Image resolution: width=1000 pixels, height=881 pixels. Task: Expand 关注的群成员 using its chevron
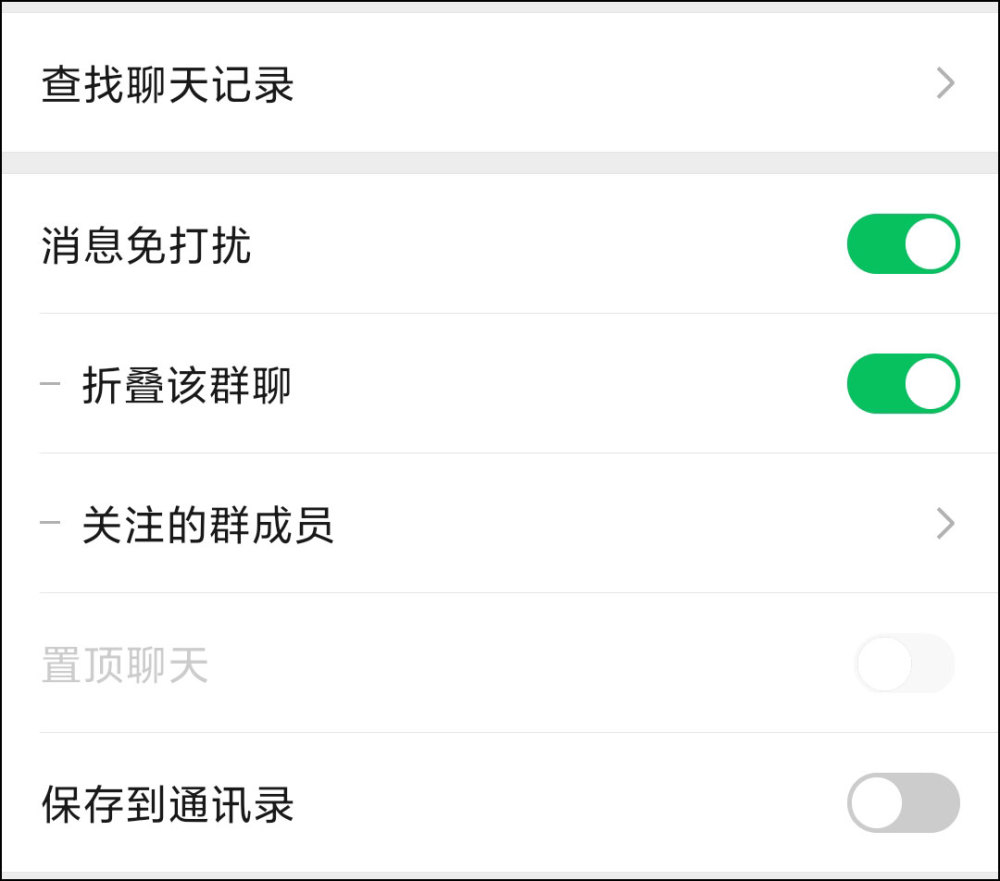point(945,523)
